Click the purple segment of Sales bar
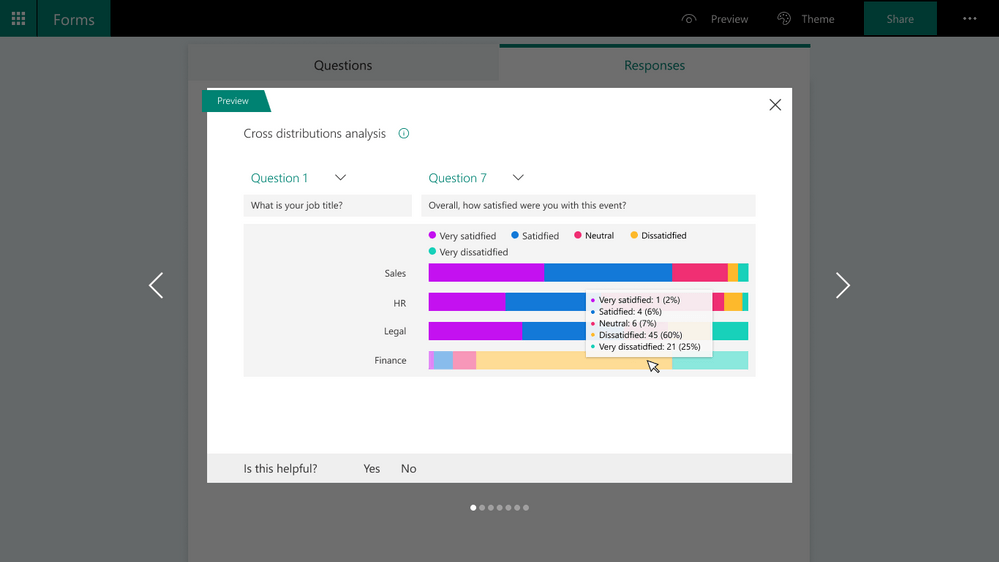999x562 pixels. (x=486, y=273)
